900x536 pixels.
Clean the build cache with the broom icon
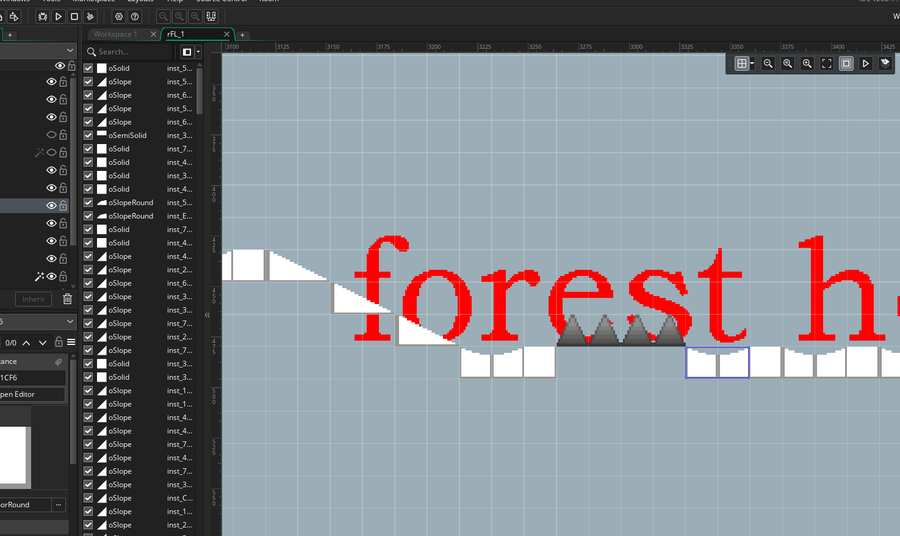coord(90,17)
